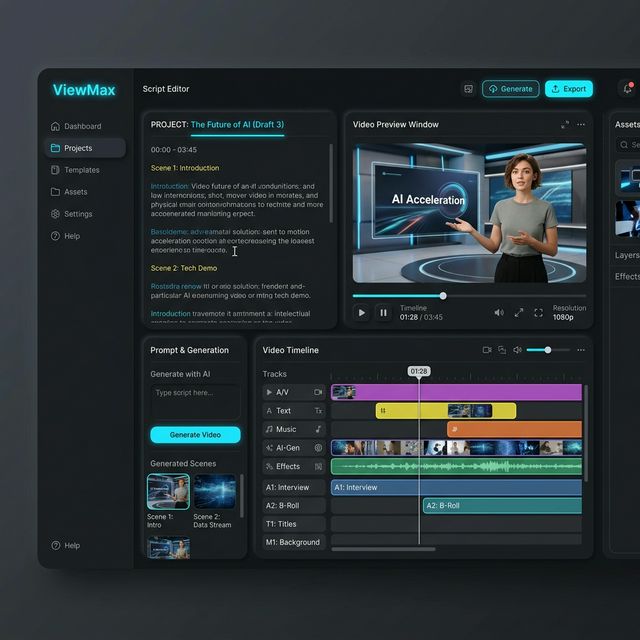Click the Generate Video button
The image size is (640, 640).
click(x=195, y=435)
